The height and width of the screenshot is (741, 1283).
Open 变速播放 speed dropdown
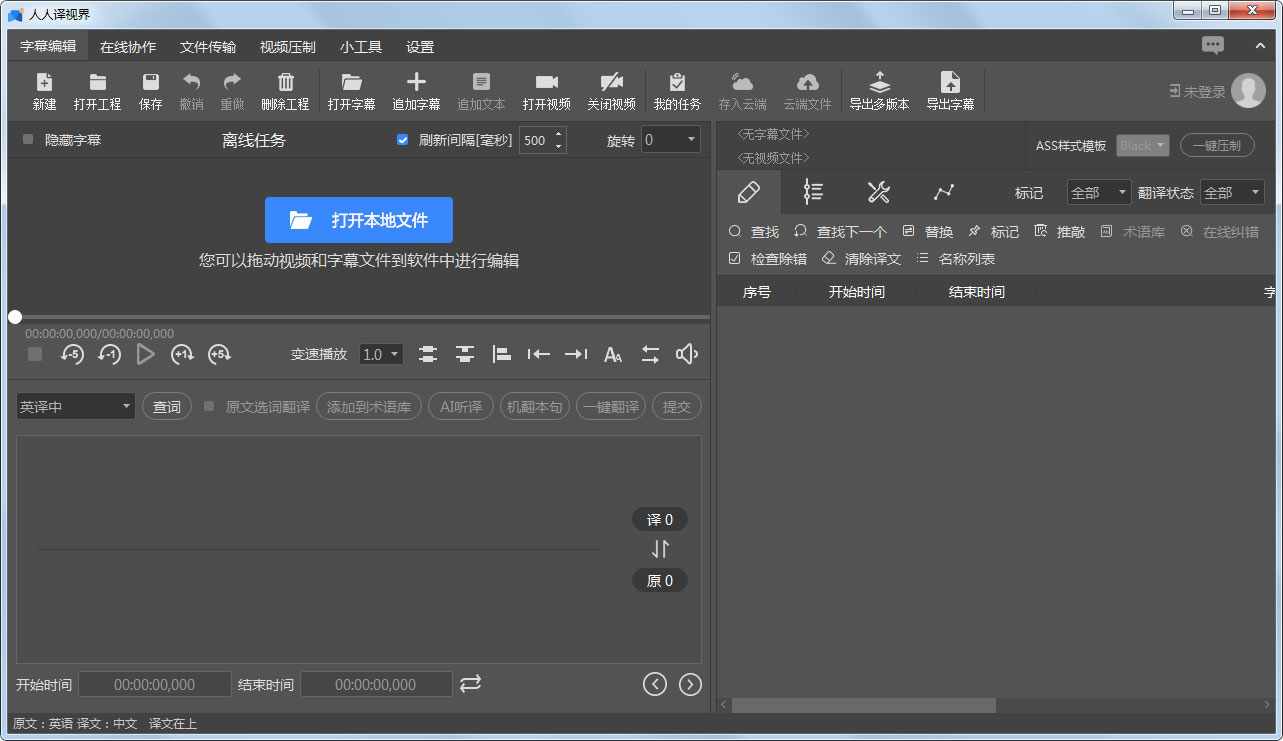coord(381,354)
